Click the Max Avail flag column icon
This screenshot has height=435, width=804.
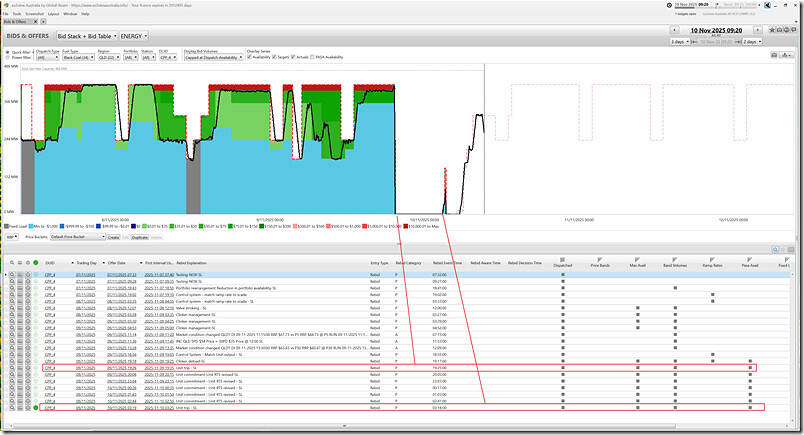(x=637, y=261)
